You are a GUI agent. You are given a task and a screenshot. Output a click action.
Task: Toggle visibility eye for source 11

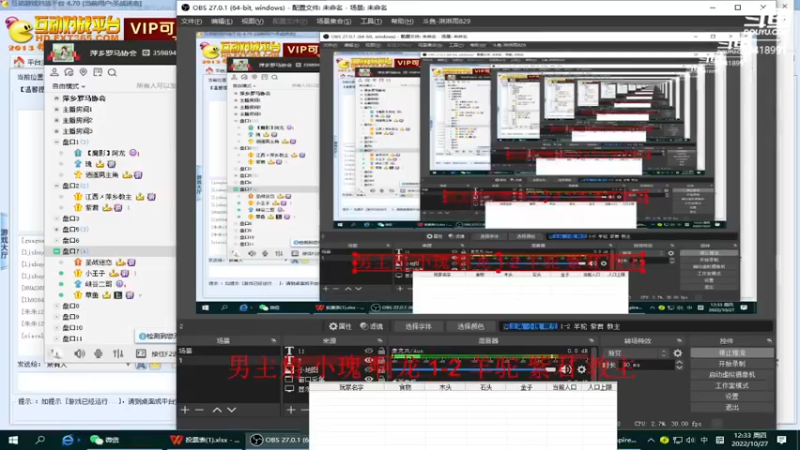368,351
